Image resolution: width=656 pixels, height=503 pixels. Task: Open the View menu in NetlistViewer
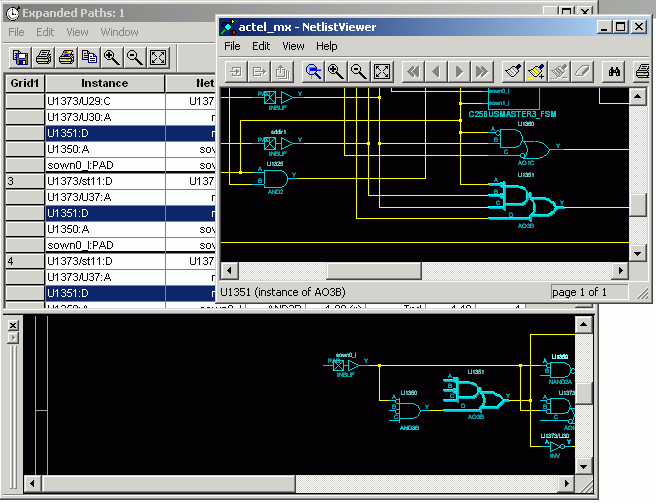point(293,46)
